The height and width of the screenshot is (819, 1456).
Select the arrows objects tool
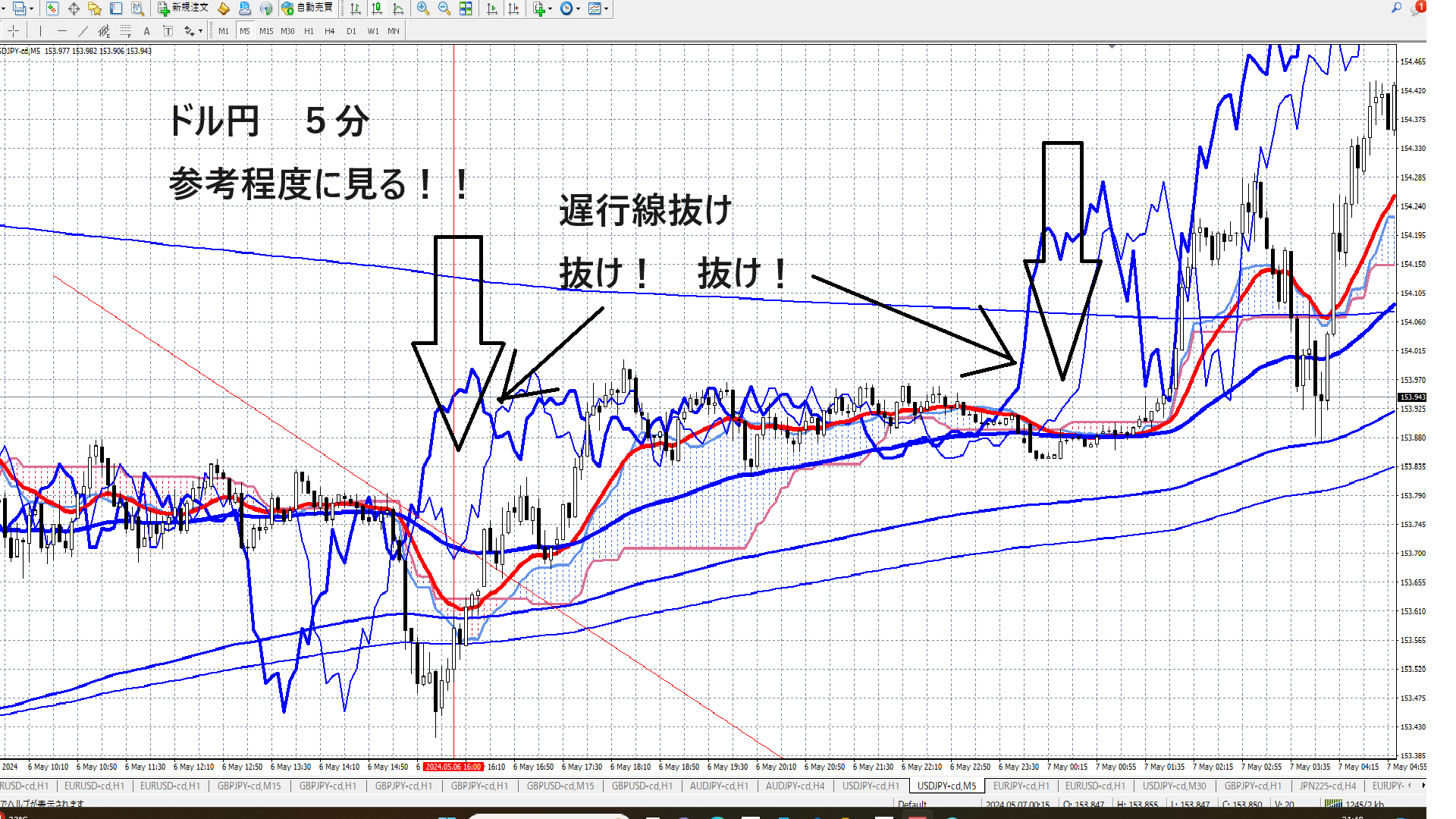189,31
